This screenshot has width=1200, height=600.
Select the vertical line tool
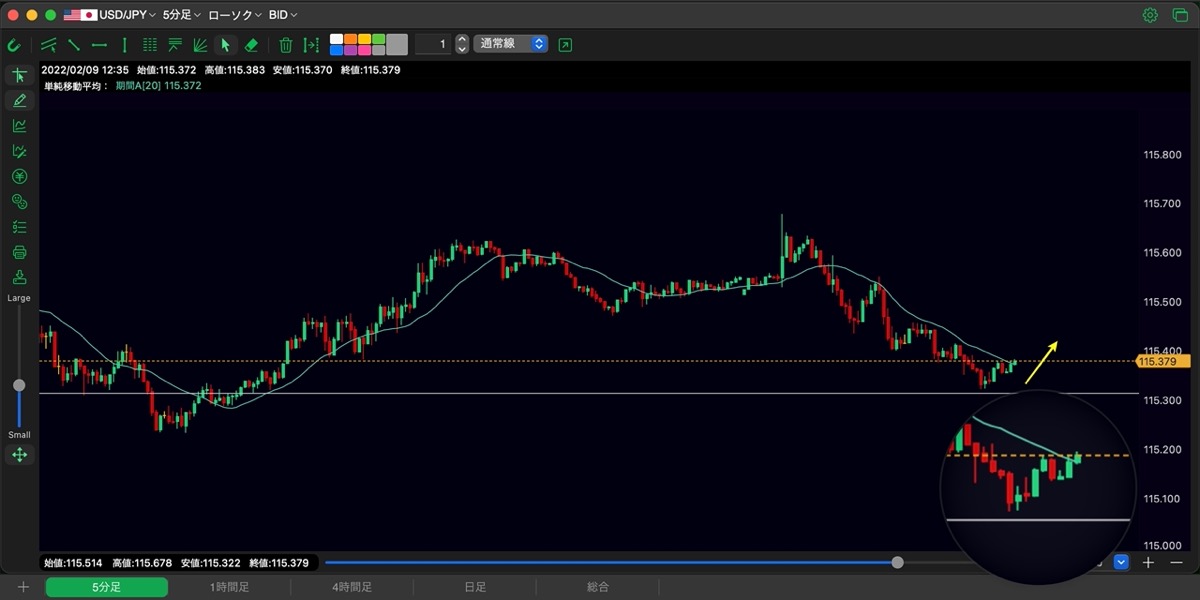click(x=124, y=45)
